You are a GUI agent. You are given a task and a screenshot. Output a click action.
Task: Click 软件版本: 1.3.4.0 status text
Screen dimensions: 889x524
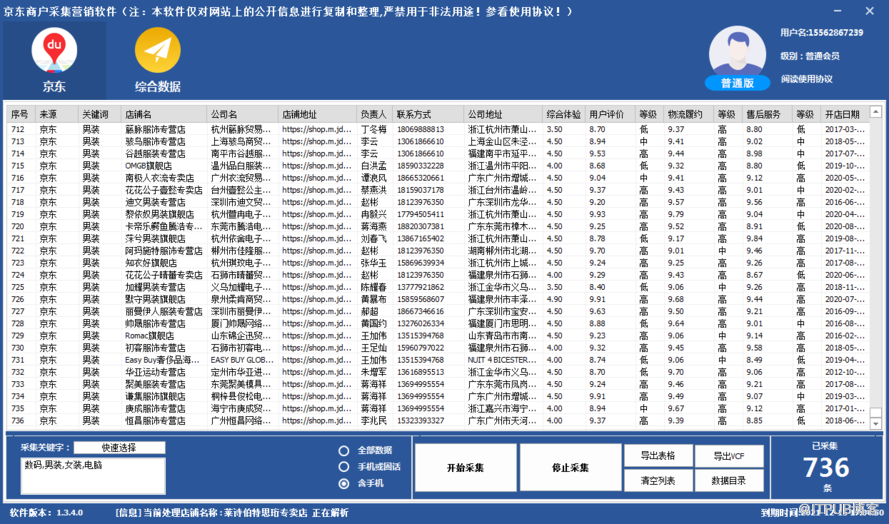click(46, 513)
